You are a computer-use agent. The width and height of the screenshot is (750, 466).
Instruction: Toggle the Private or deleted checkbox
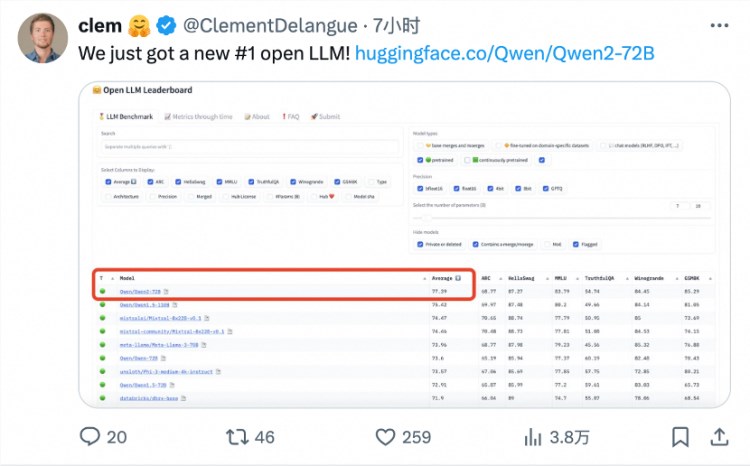pos(420,243)
